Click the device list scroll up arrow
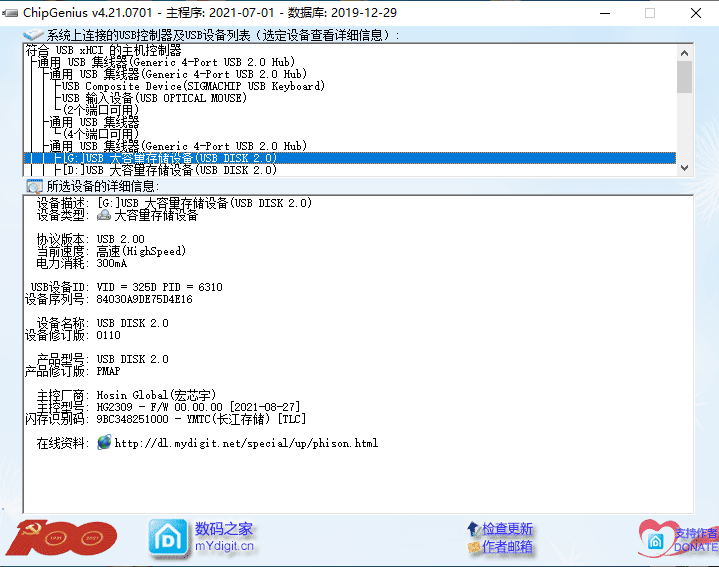 point(684,53)
